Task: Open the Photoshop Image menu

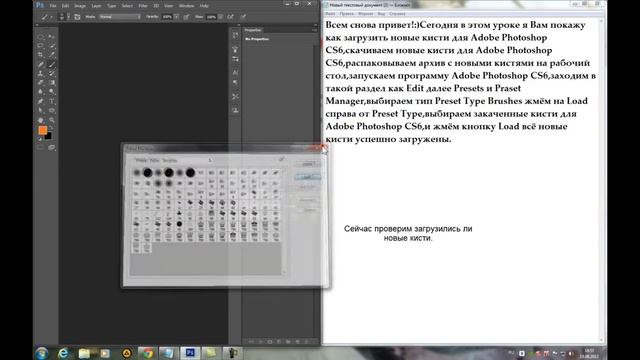Action: (80, 6)
